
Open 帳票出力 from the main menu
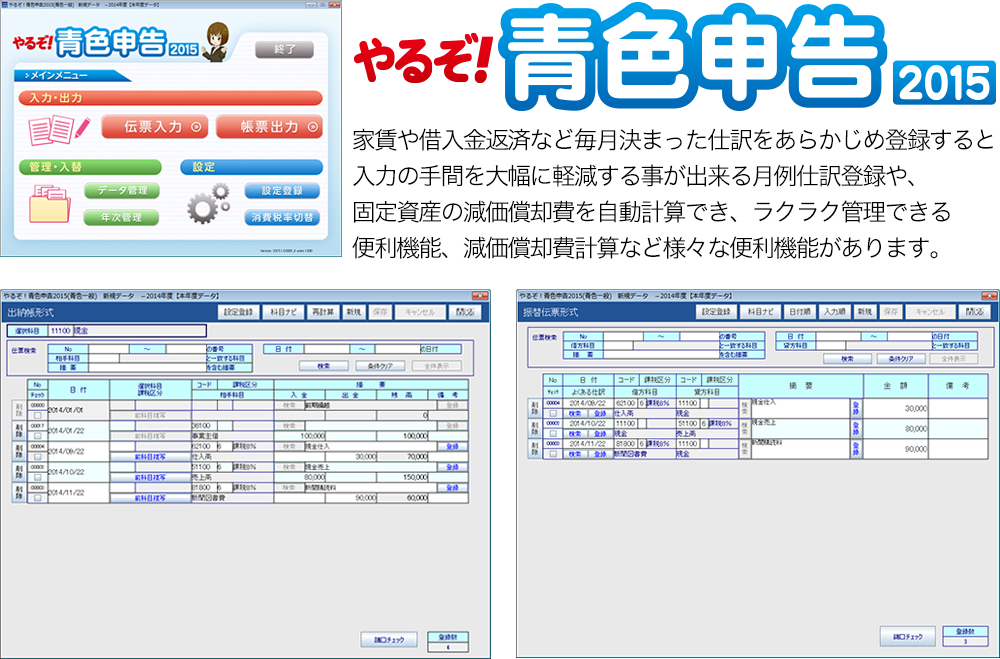[269, 127]
